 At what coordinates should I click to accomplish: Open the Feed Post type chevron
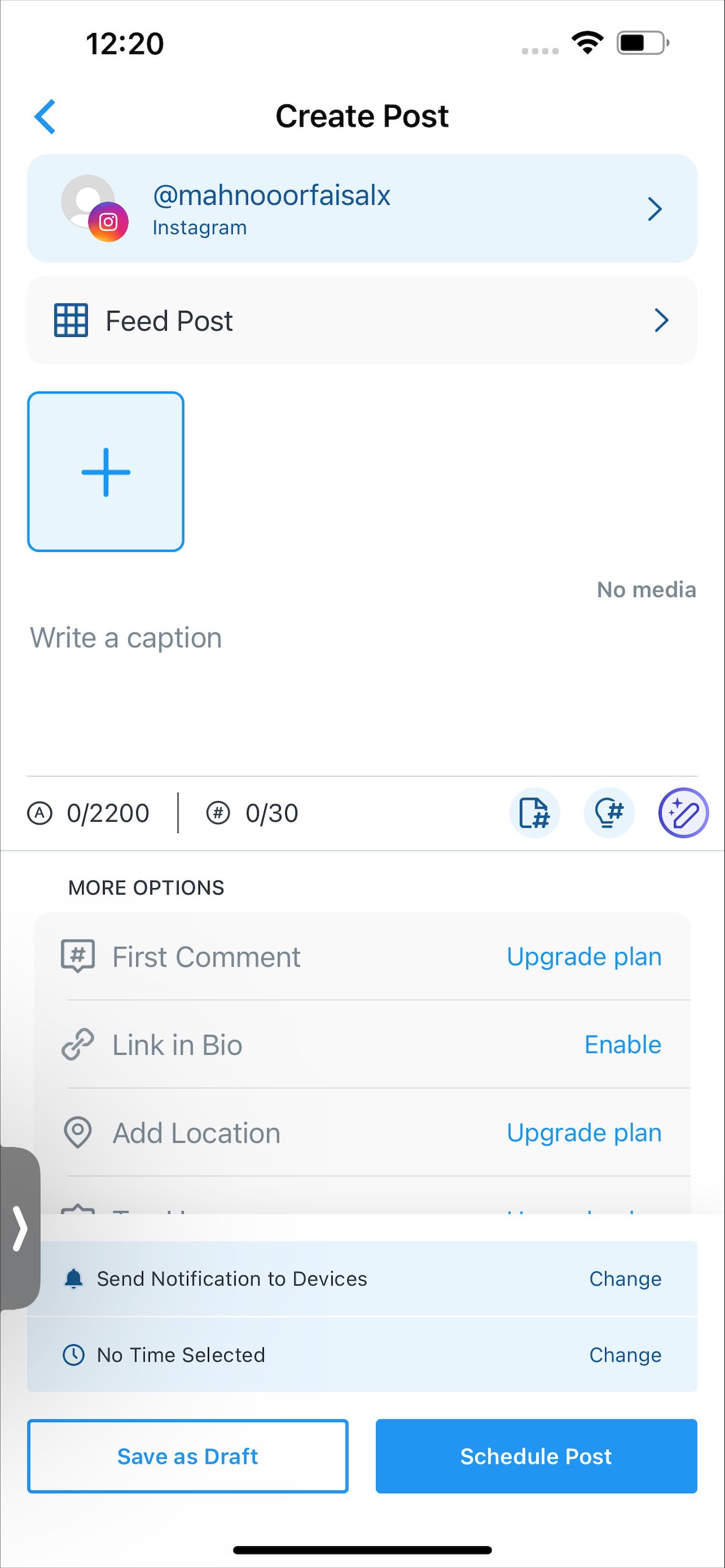pos(661,321)
